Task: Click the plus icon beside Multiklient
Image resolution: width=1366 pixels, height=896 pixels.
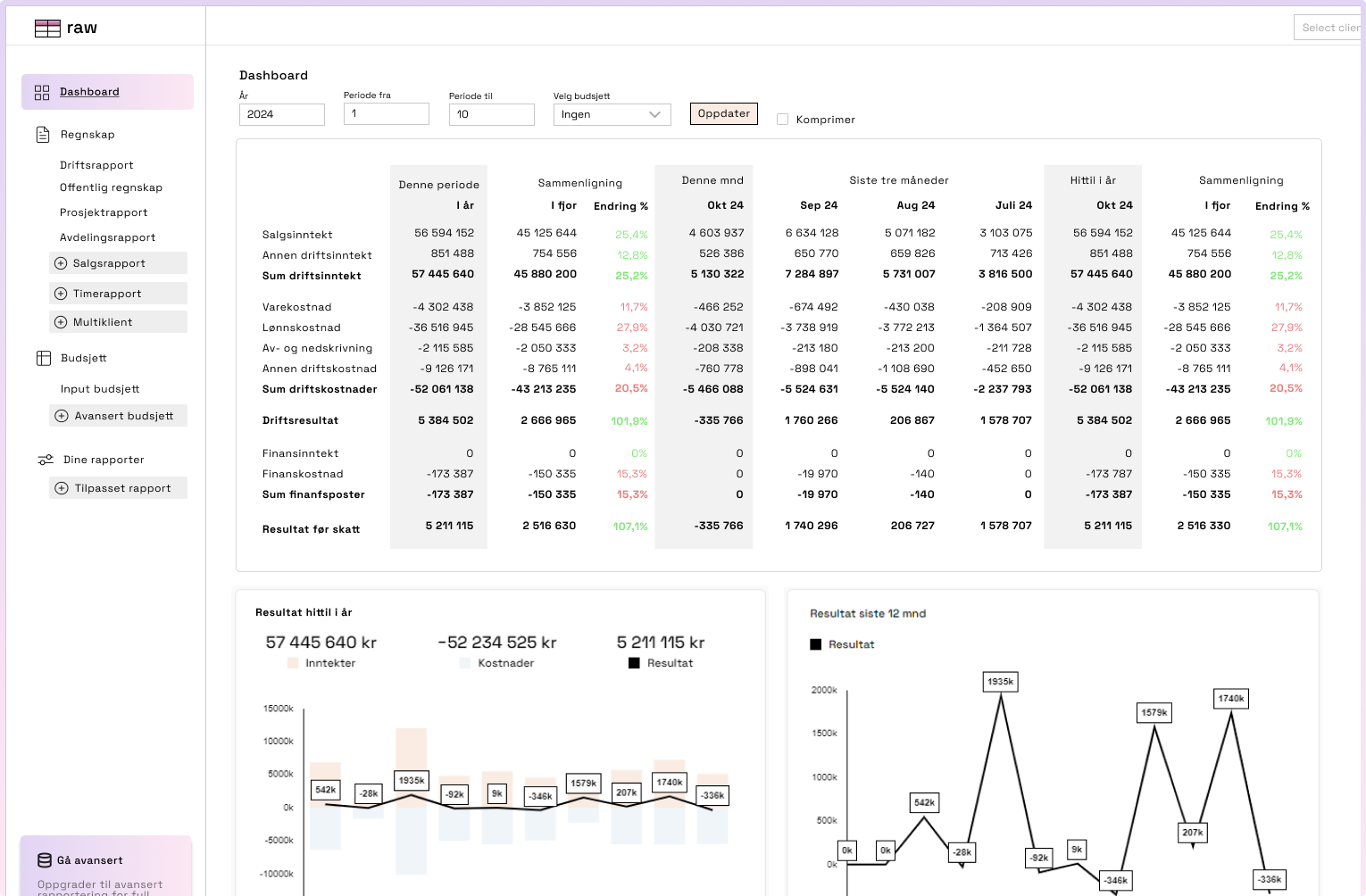Action: pos(61,322)
